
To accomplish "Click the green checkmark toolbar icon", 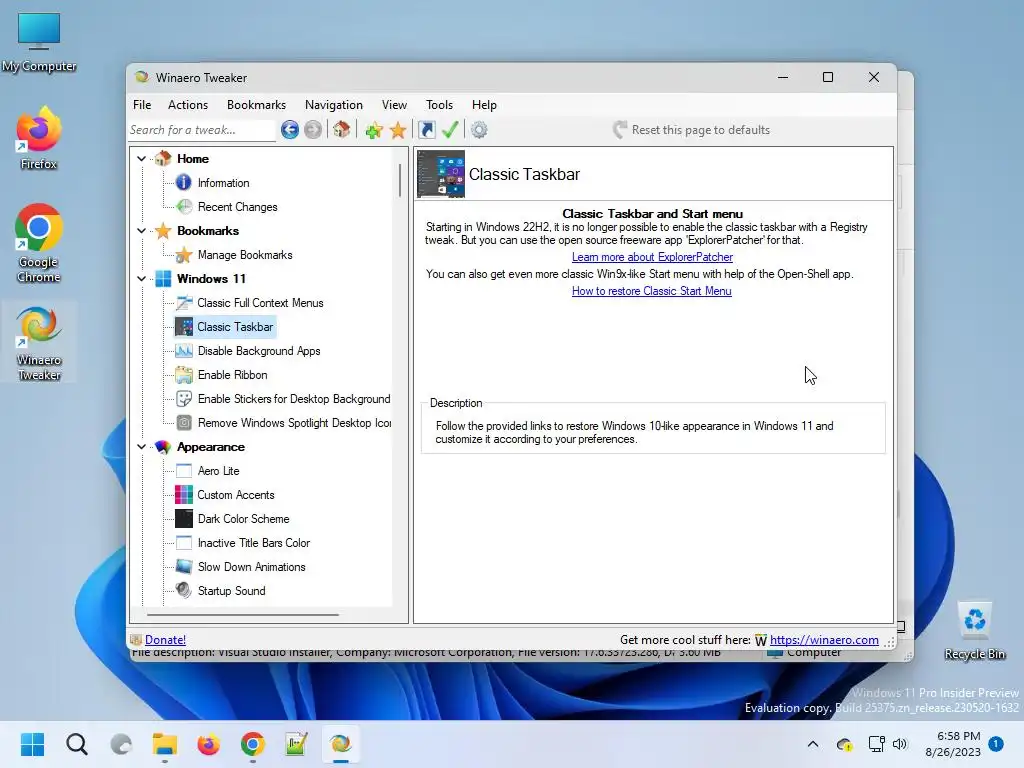I will (450, 129).
